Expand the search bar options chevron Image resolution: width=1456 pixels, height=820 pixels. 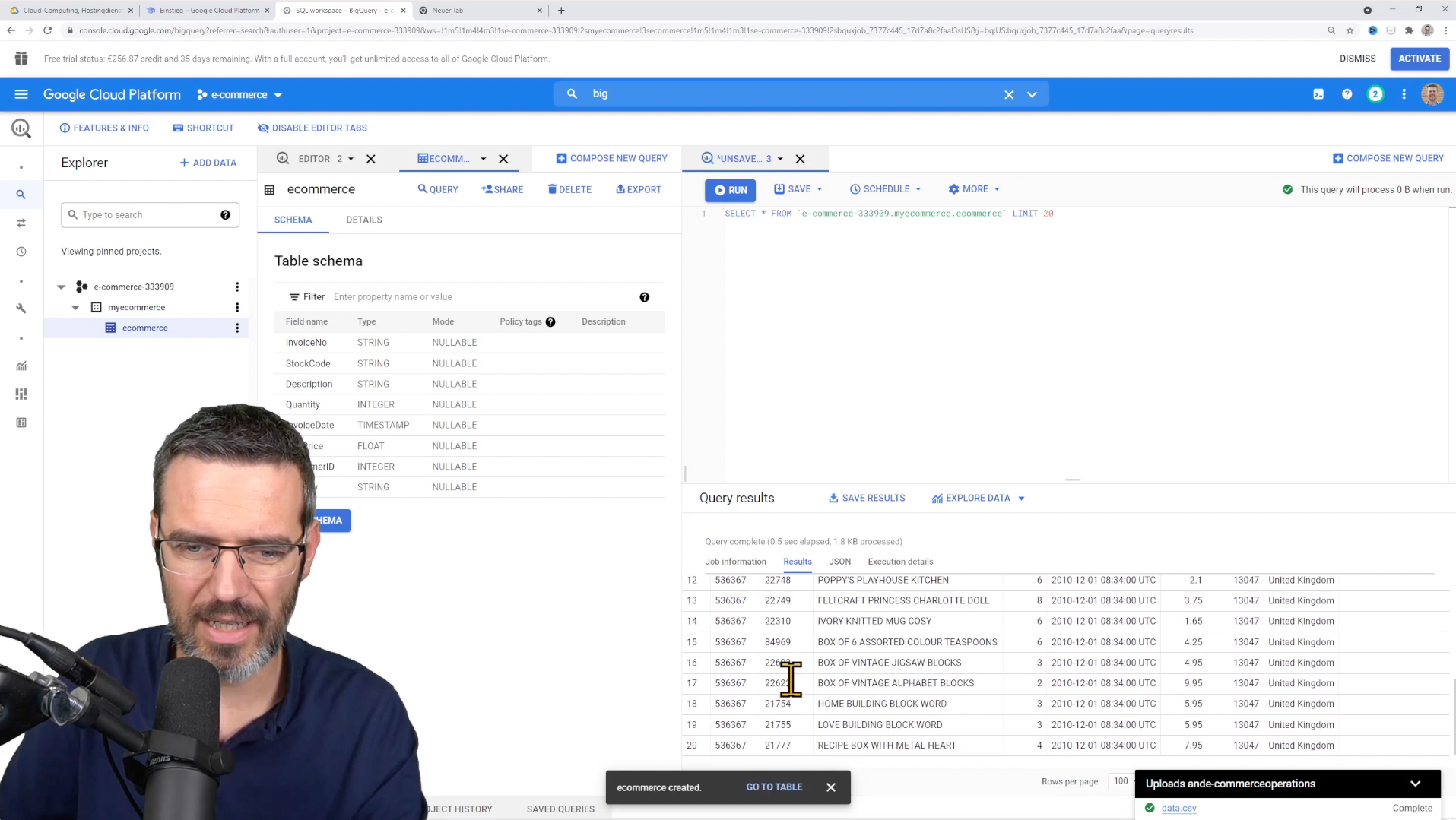pyautogui.click(x=1032, y=94)
